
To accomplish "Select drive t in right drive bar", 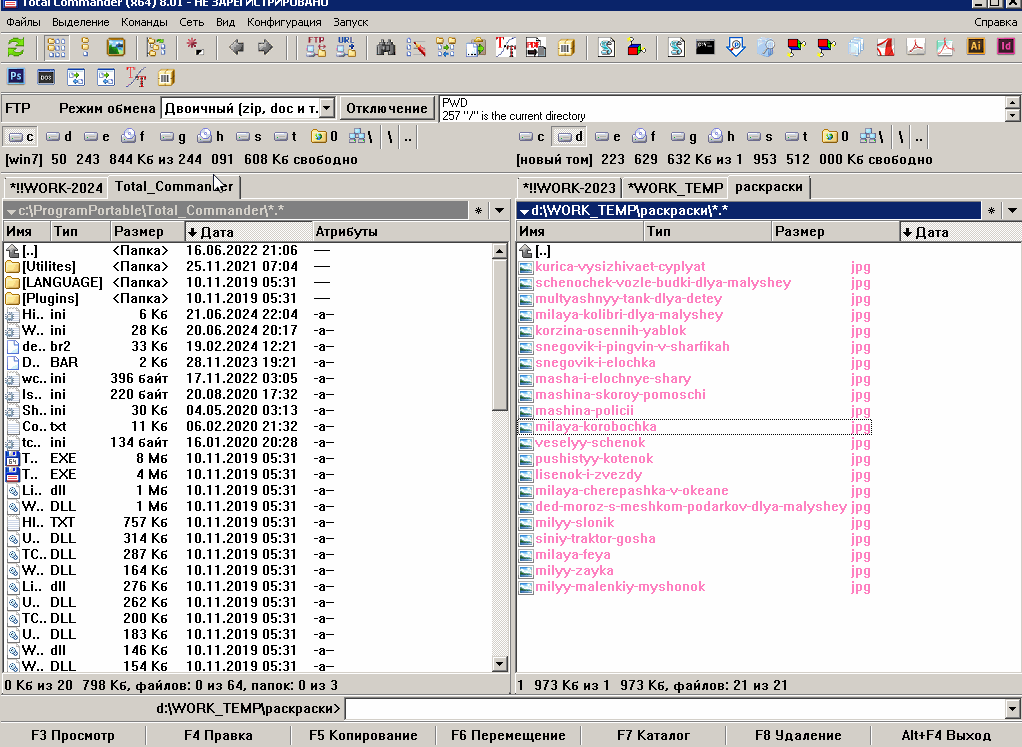I will click(x=797, y=137).
